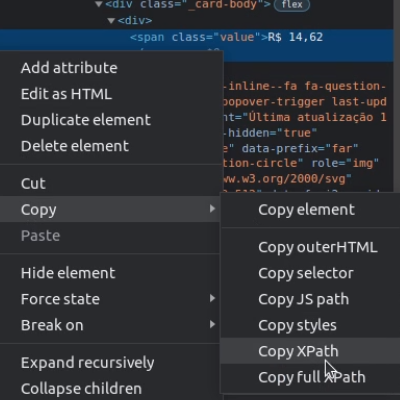This screenshot has width=400, height=400.
Task: Click the 'popover-trigger last-upd' text
Action: point(305,101)
